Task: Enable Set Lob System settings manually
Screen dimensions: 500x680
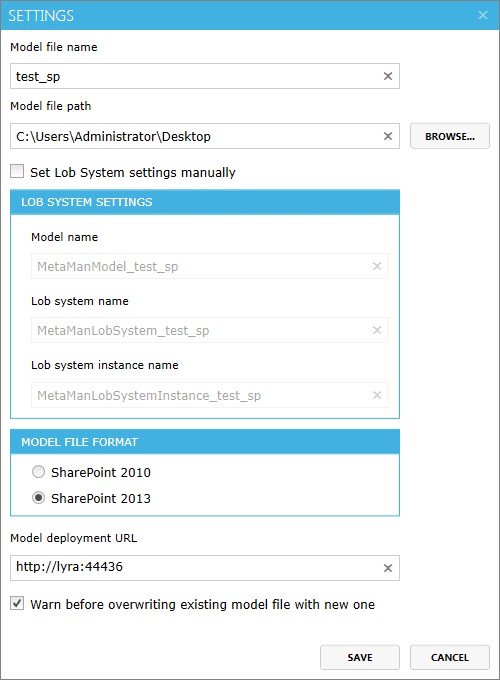Action: [x=17, y=171]
